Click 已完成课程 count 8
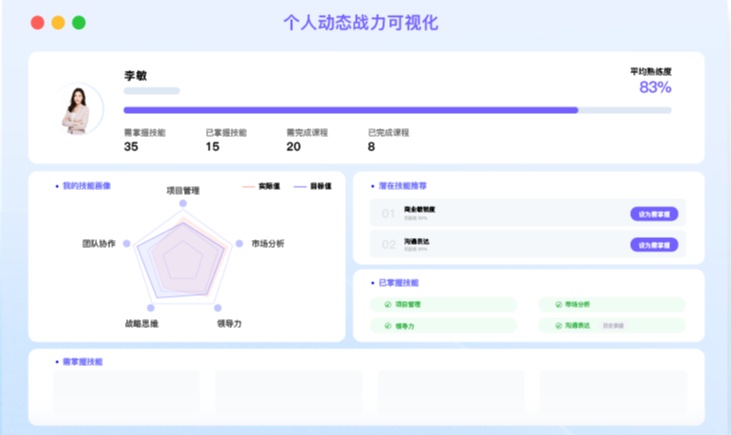Image resolution: width=731 pixels, height=435 pixels. coord(371,146)
